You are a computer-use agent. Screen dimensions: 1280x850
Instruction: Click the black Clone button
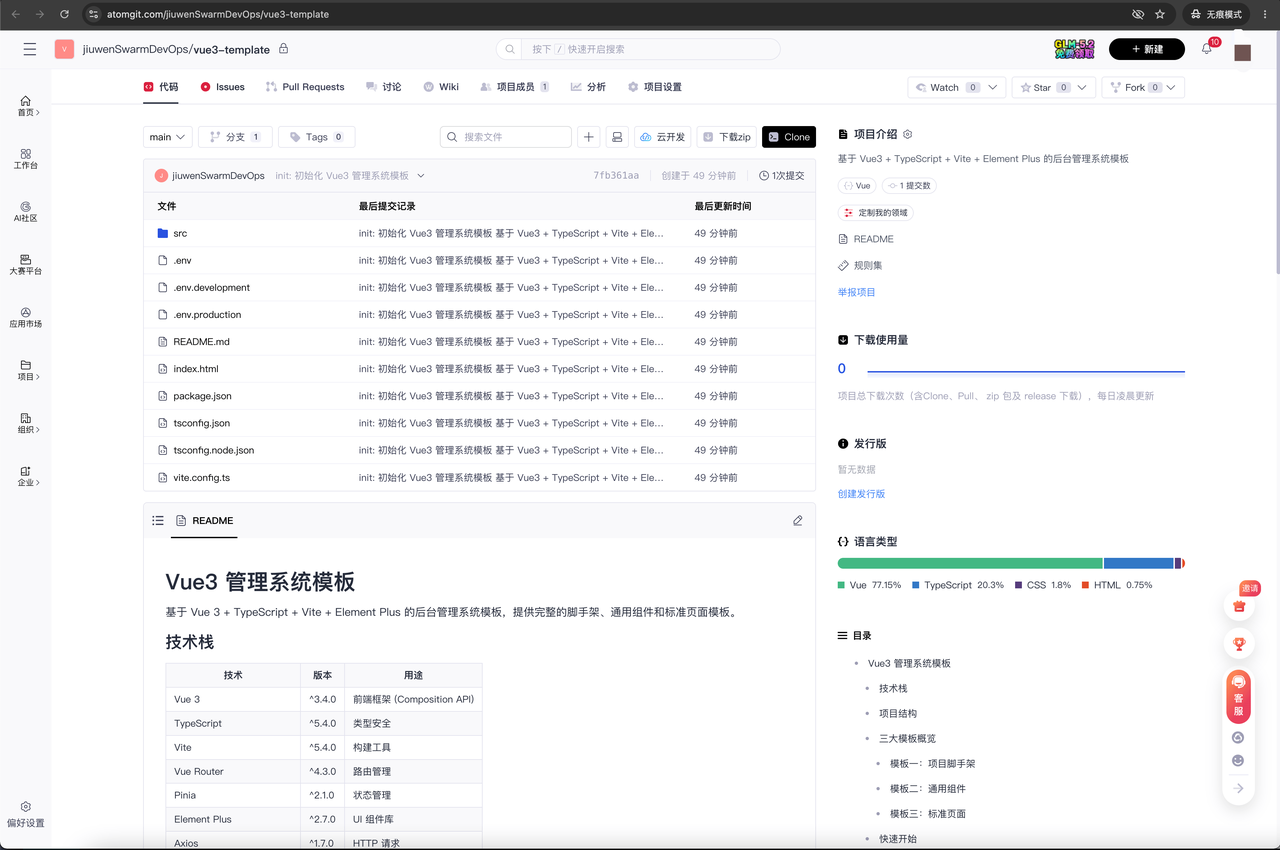789,137
